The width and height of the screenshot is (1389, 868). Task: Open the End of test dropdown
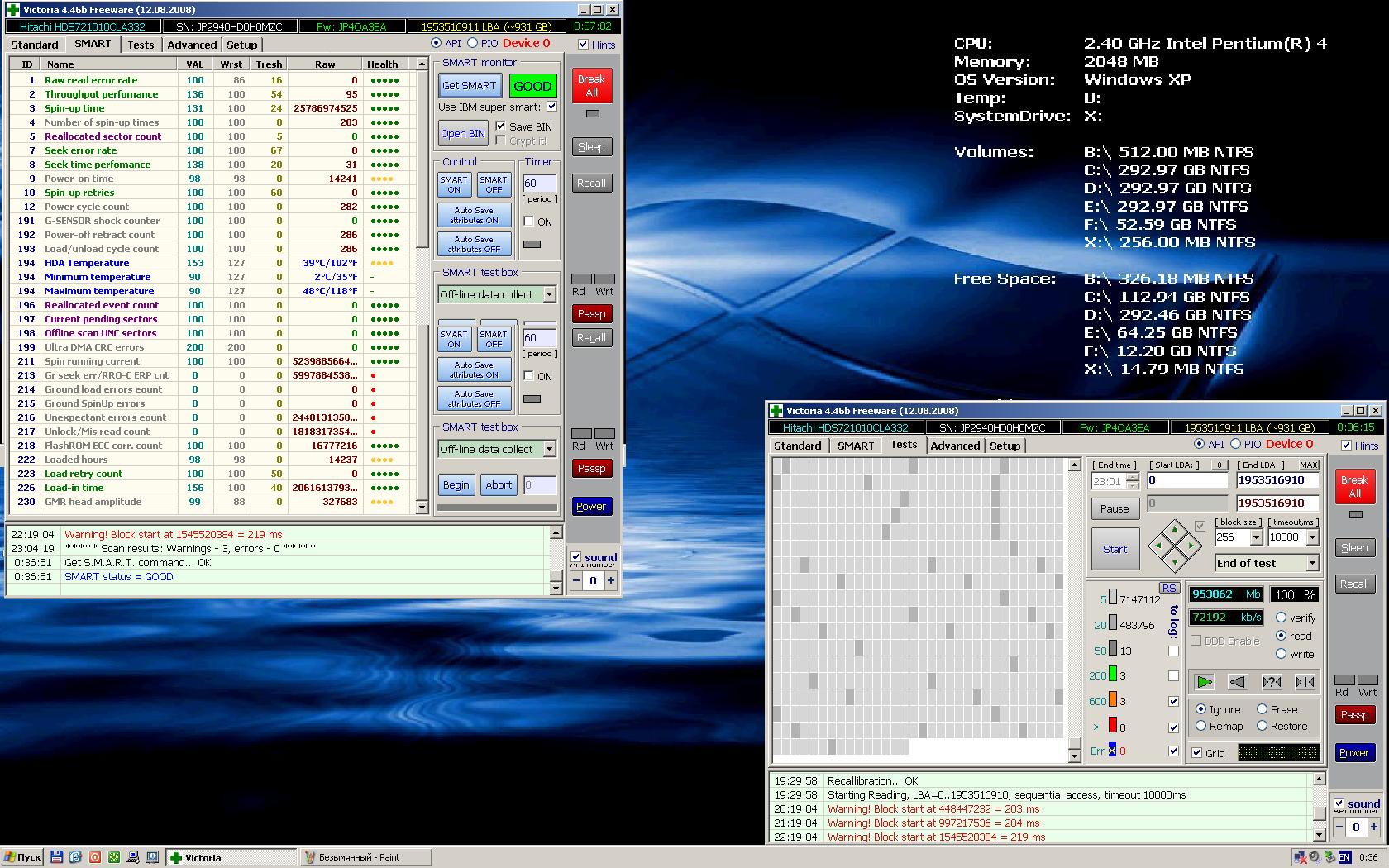point(1312,563)
